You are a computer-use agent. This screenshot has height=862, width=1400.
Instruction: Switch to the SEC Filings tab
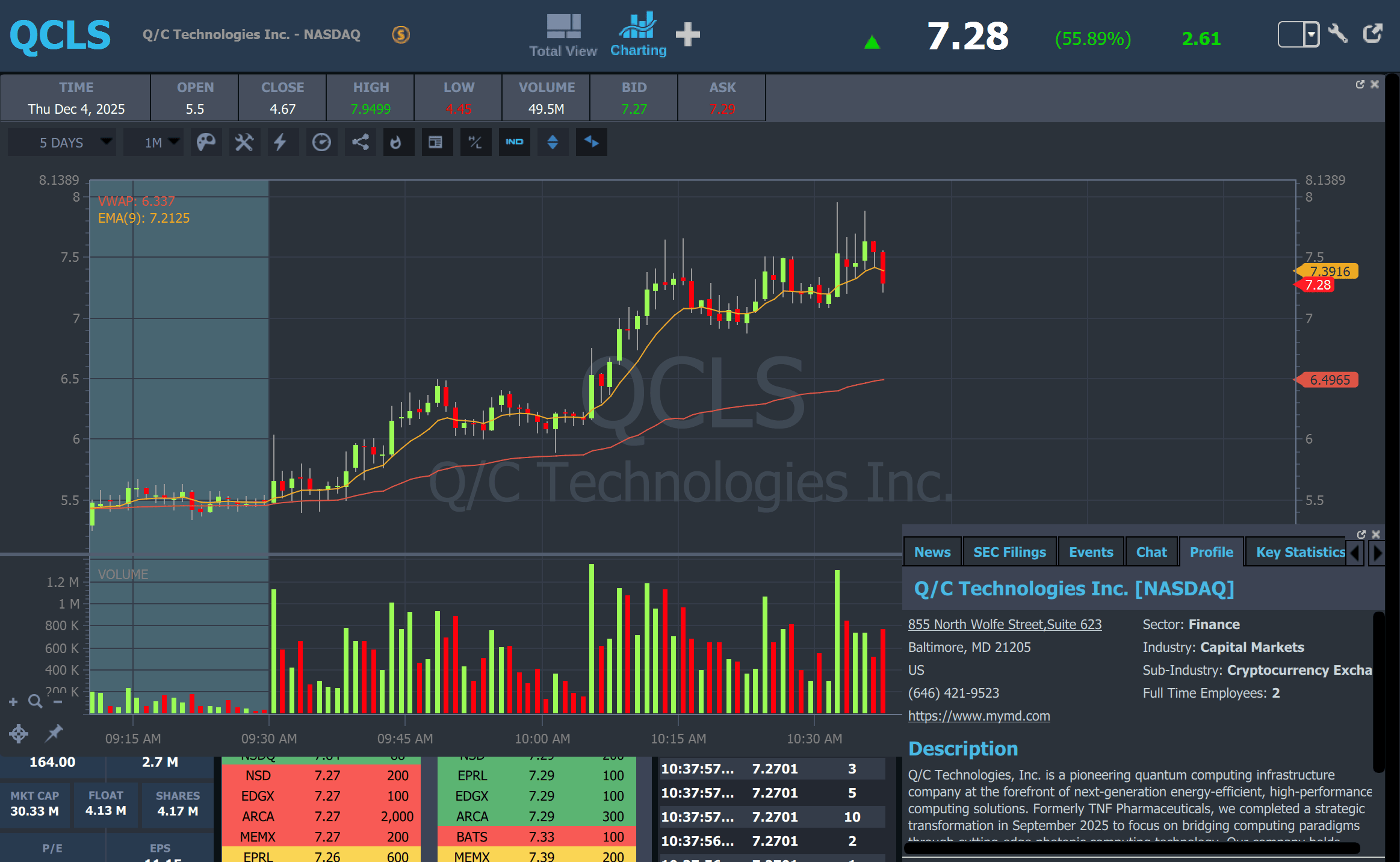pyautogui.click(x=1009, y=552)
